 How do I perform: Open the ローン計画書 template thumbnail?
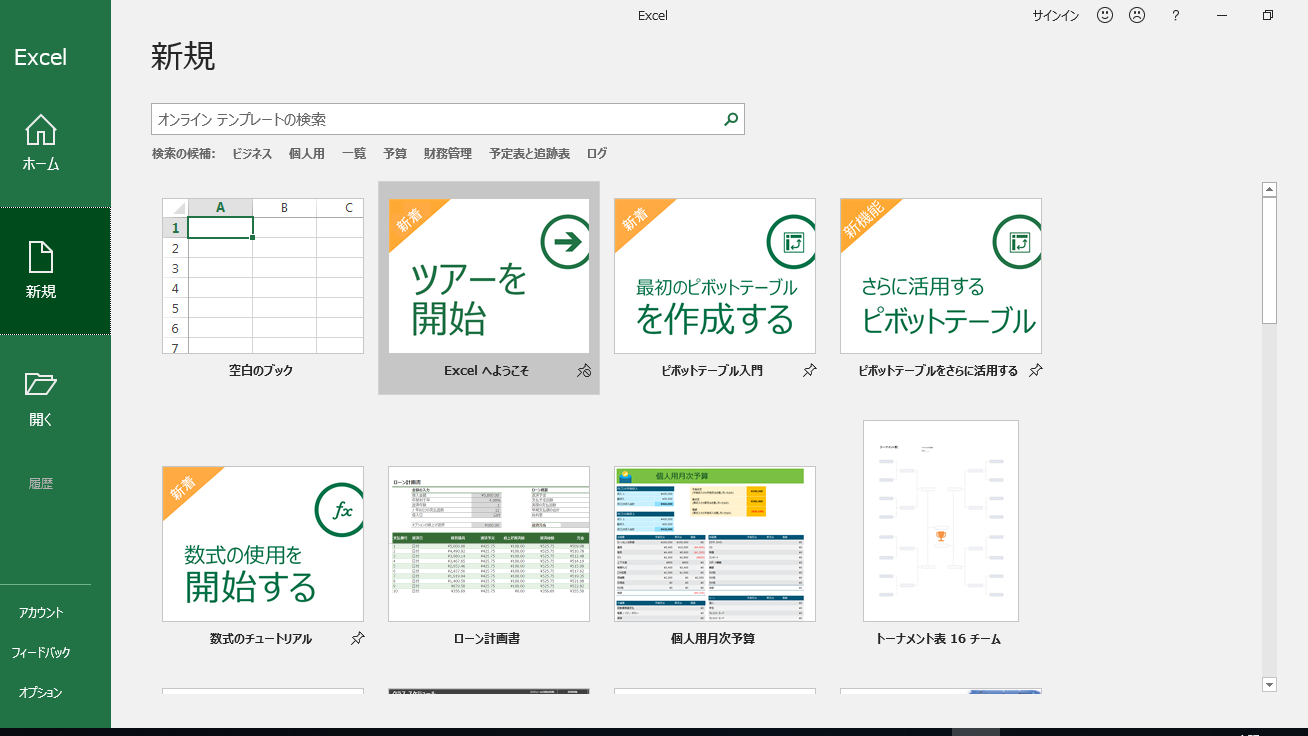coord(489,544)
